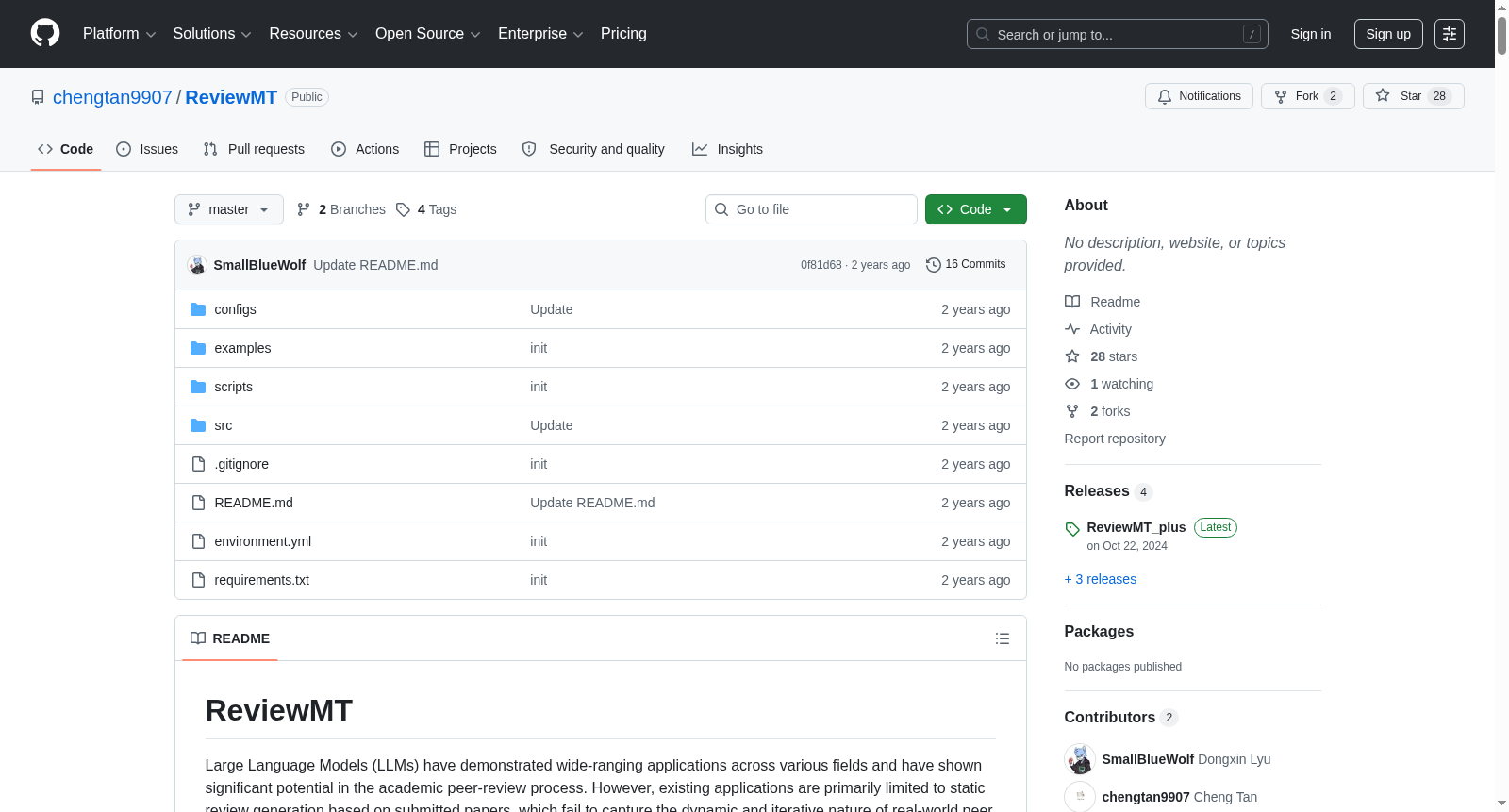This screenshot has height=812, width=1509.
Task: Open 'Update README.md' commit message in header
Action: [375, 265]
